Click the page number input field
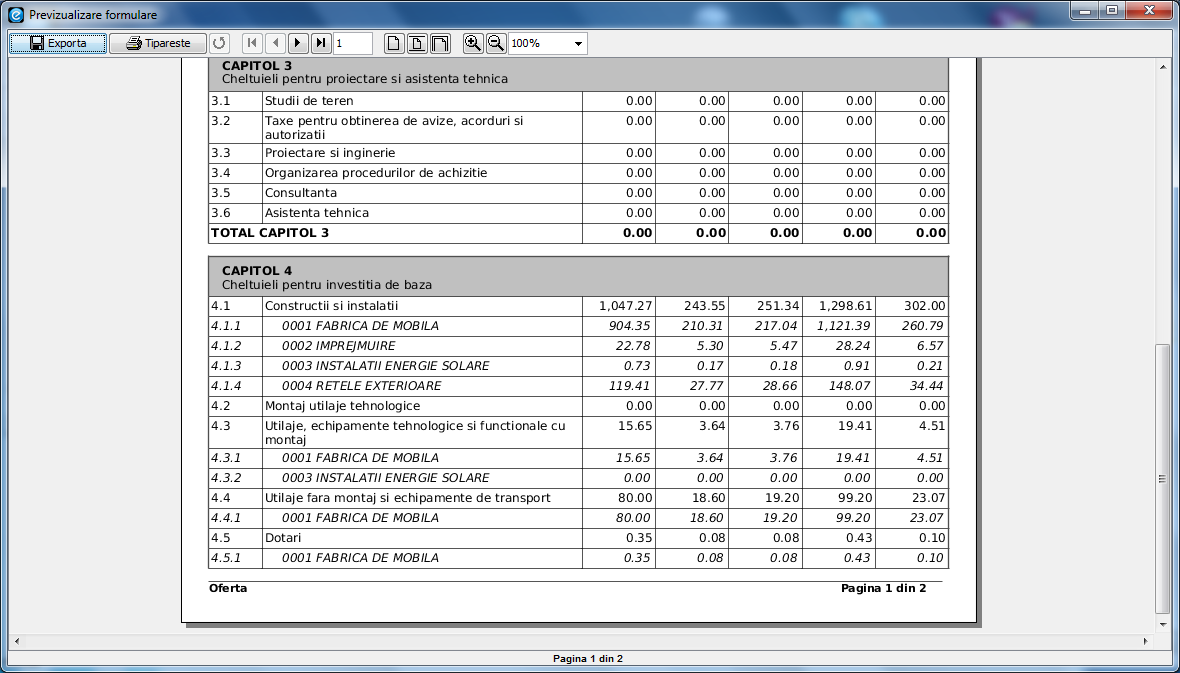The height and width of the screenshot is (673, 1180). [352, 44]
